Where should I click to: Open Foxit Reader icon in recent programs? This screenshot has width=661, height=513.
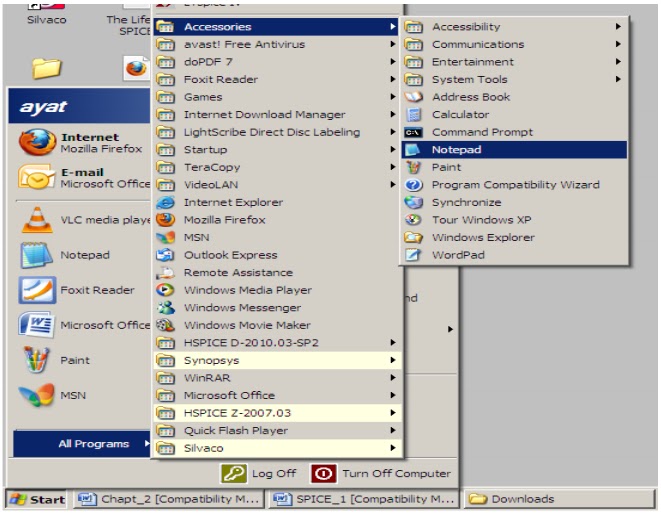(37, 290)
